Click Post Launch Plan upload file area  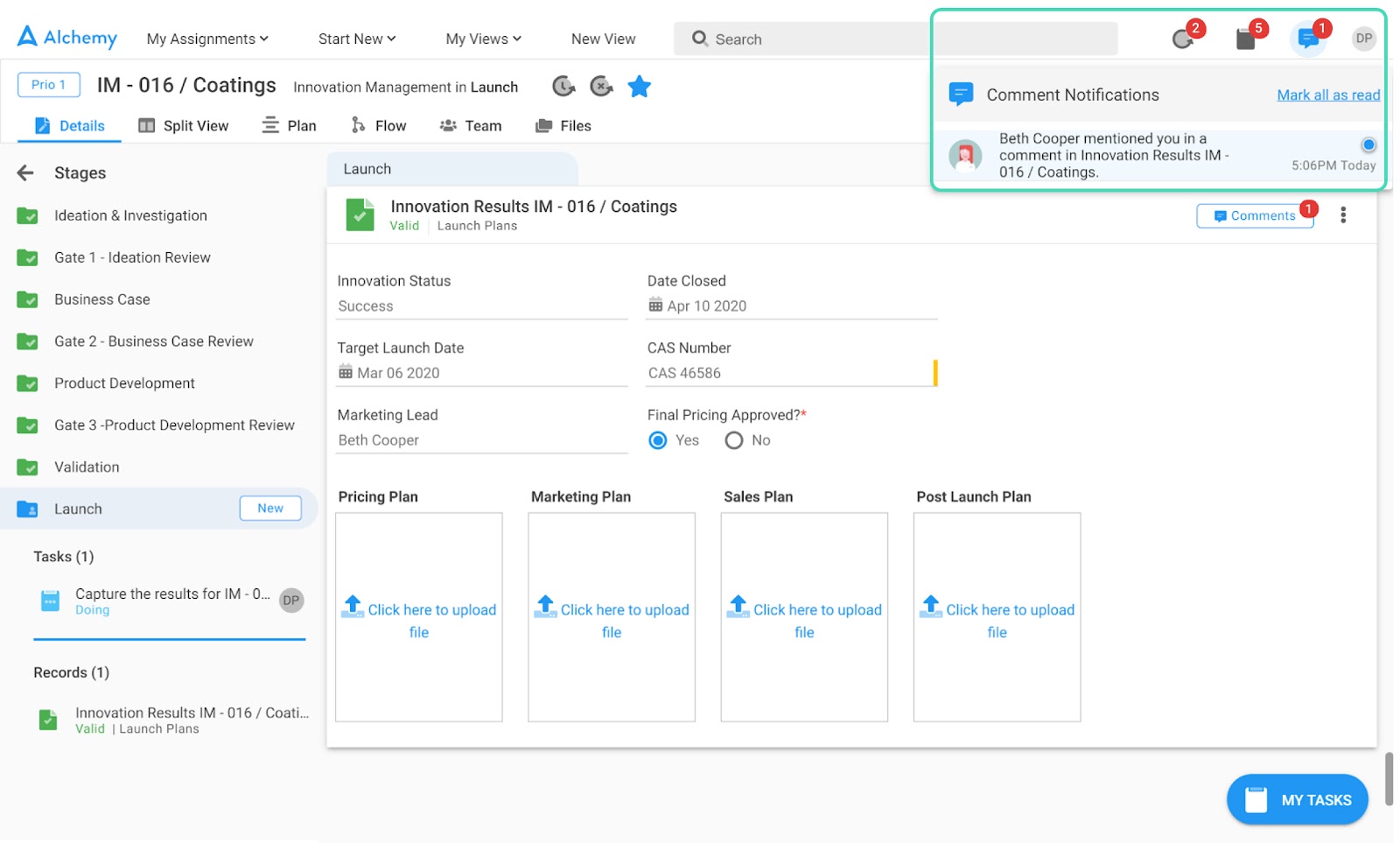coord(997,617)
